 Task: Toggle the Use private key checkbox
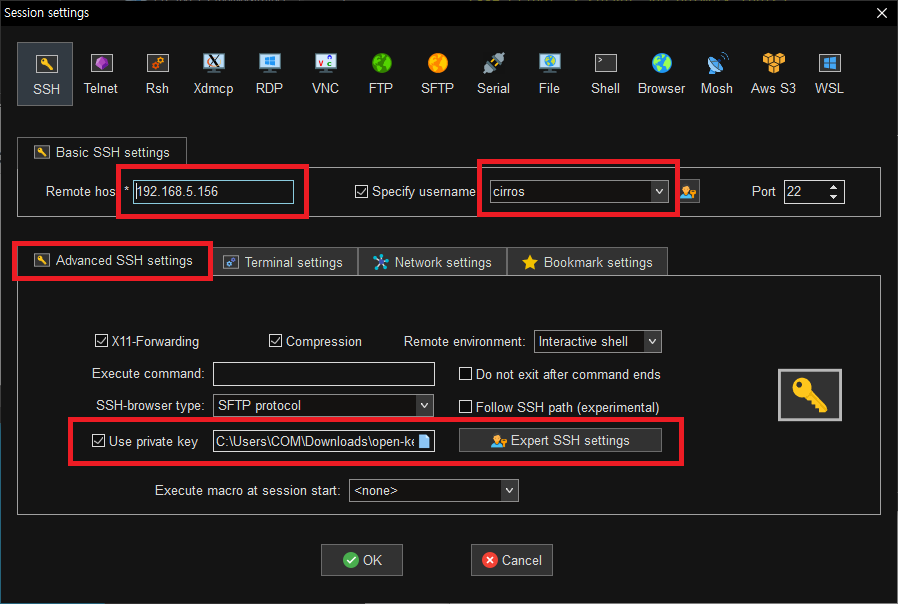pyautogui.click(x=99, y=441)
